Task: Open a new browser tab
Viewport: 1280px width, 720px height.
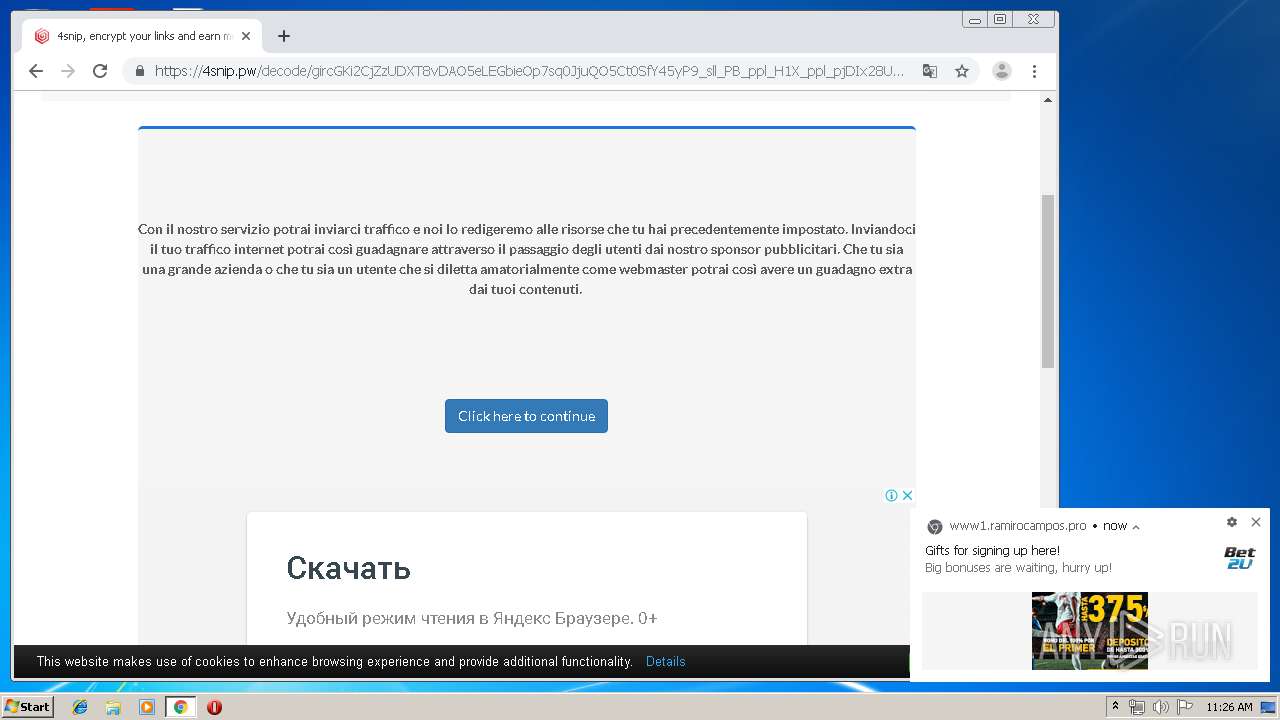Action: 284,36
